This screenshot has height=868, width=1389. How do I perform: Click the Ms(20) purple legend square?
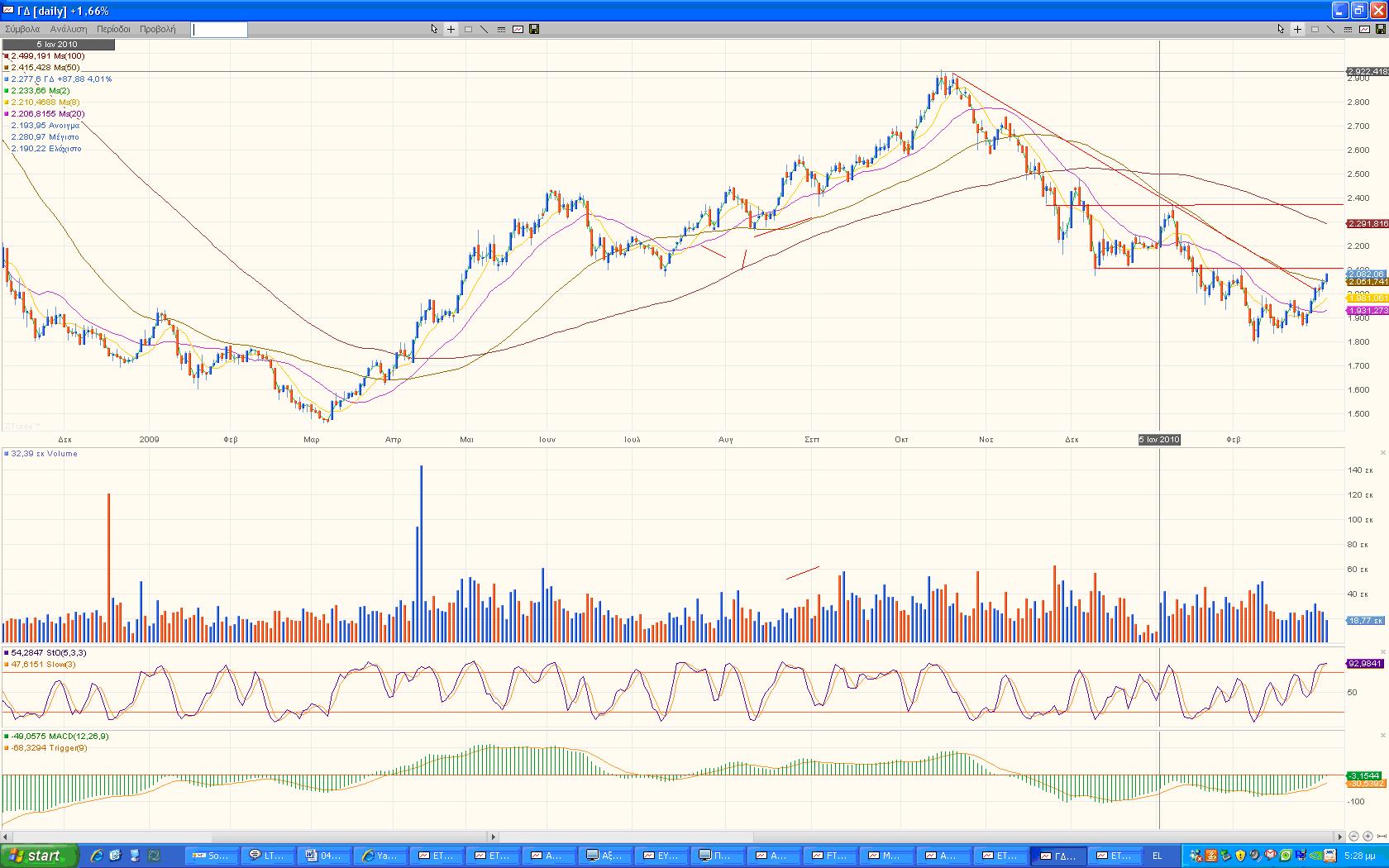point(7,114)
